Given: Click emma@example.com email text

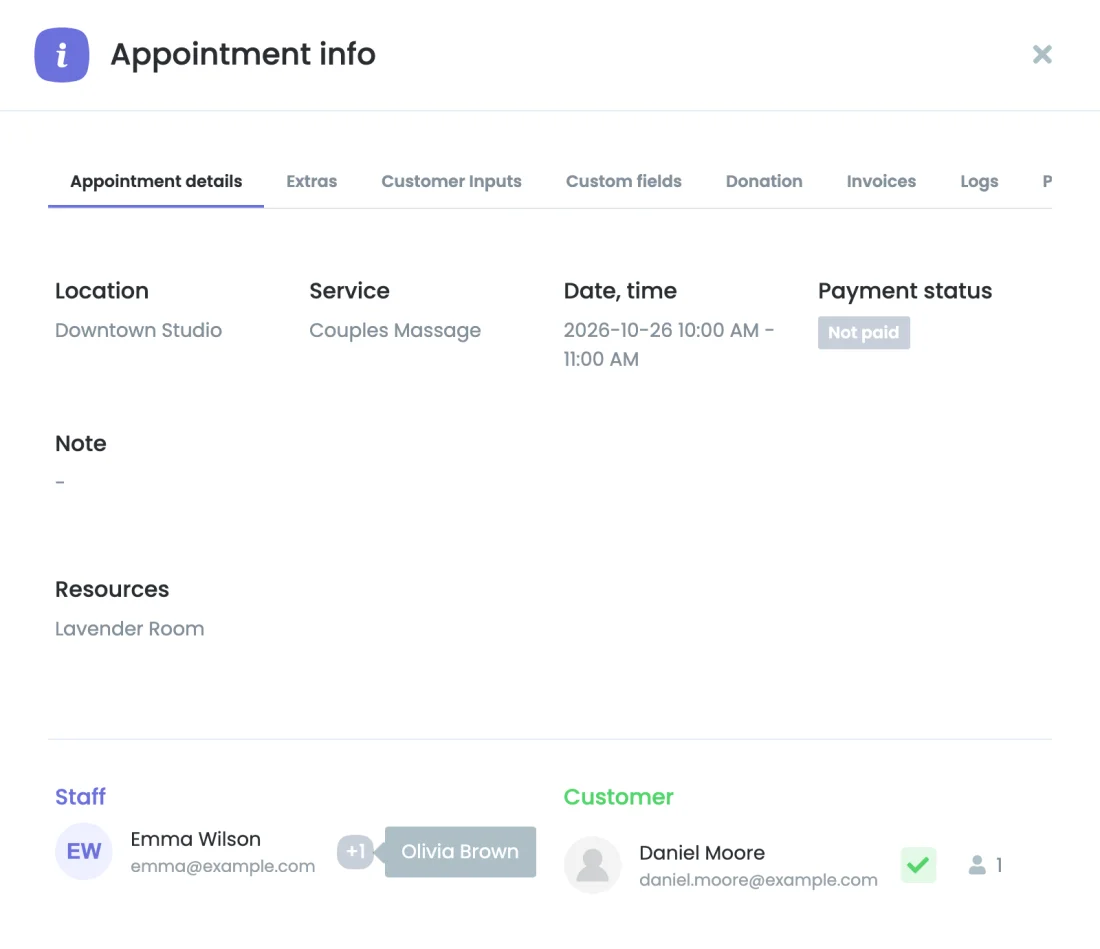Looking at the screenshot, I should pyautogui.click(x=222, y=866).
